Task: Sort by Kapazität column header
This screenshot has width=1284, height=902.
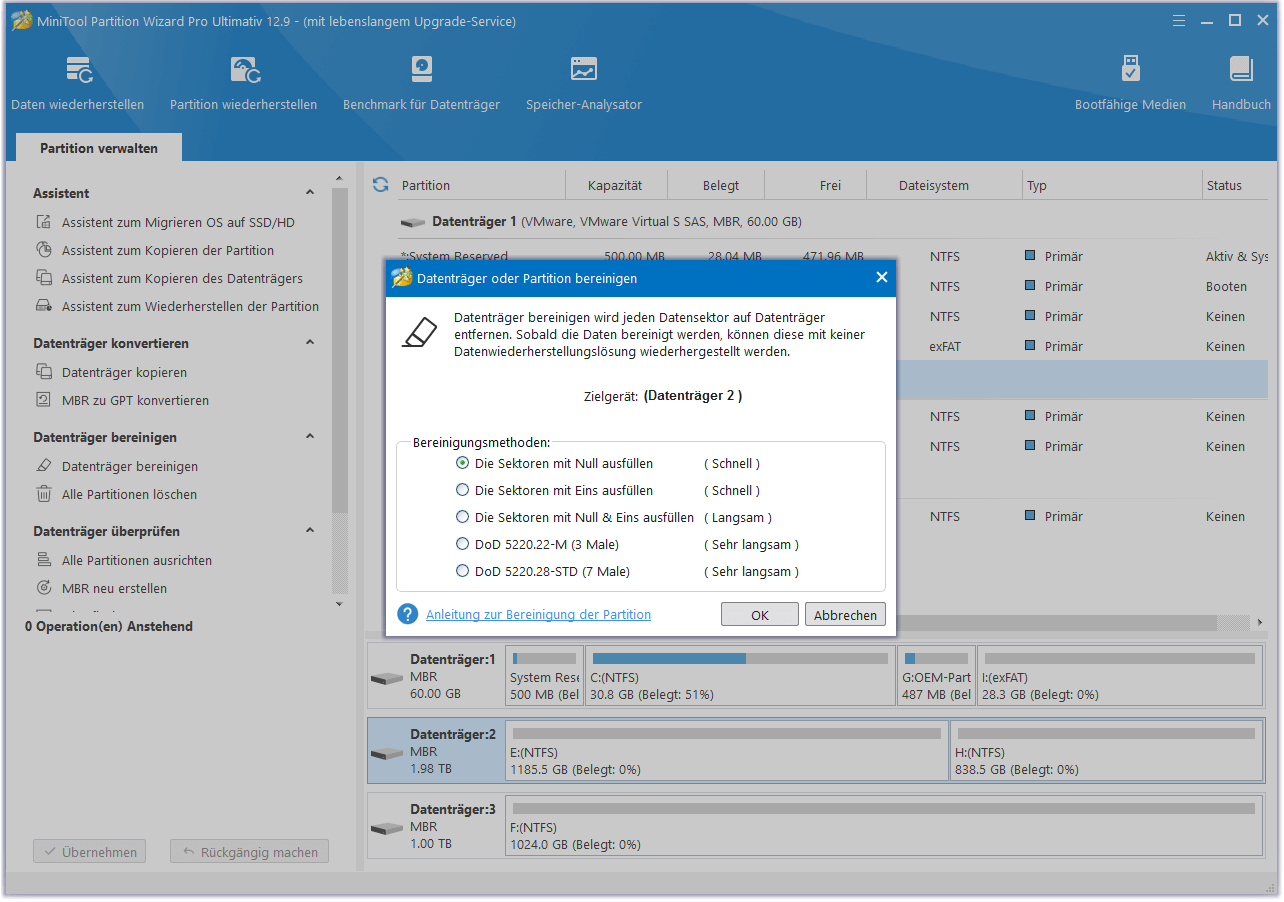Action: tap(615, 186)
